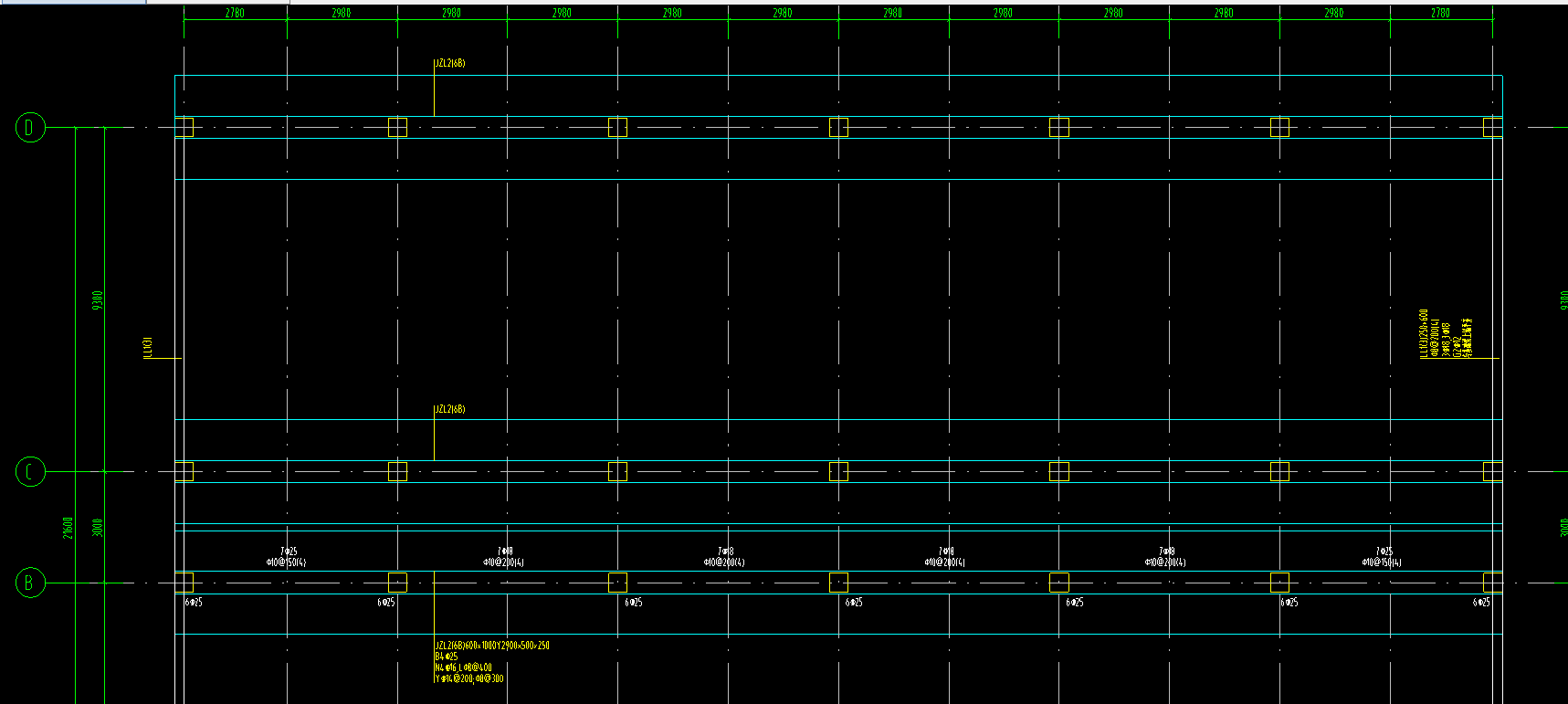
Task: Click JZL2(6B) label above axis D
Action: [x=450, y=64]
